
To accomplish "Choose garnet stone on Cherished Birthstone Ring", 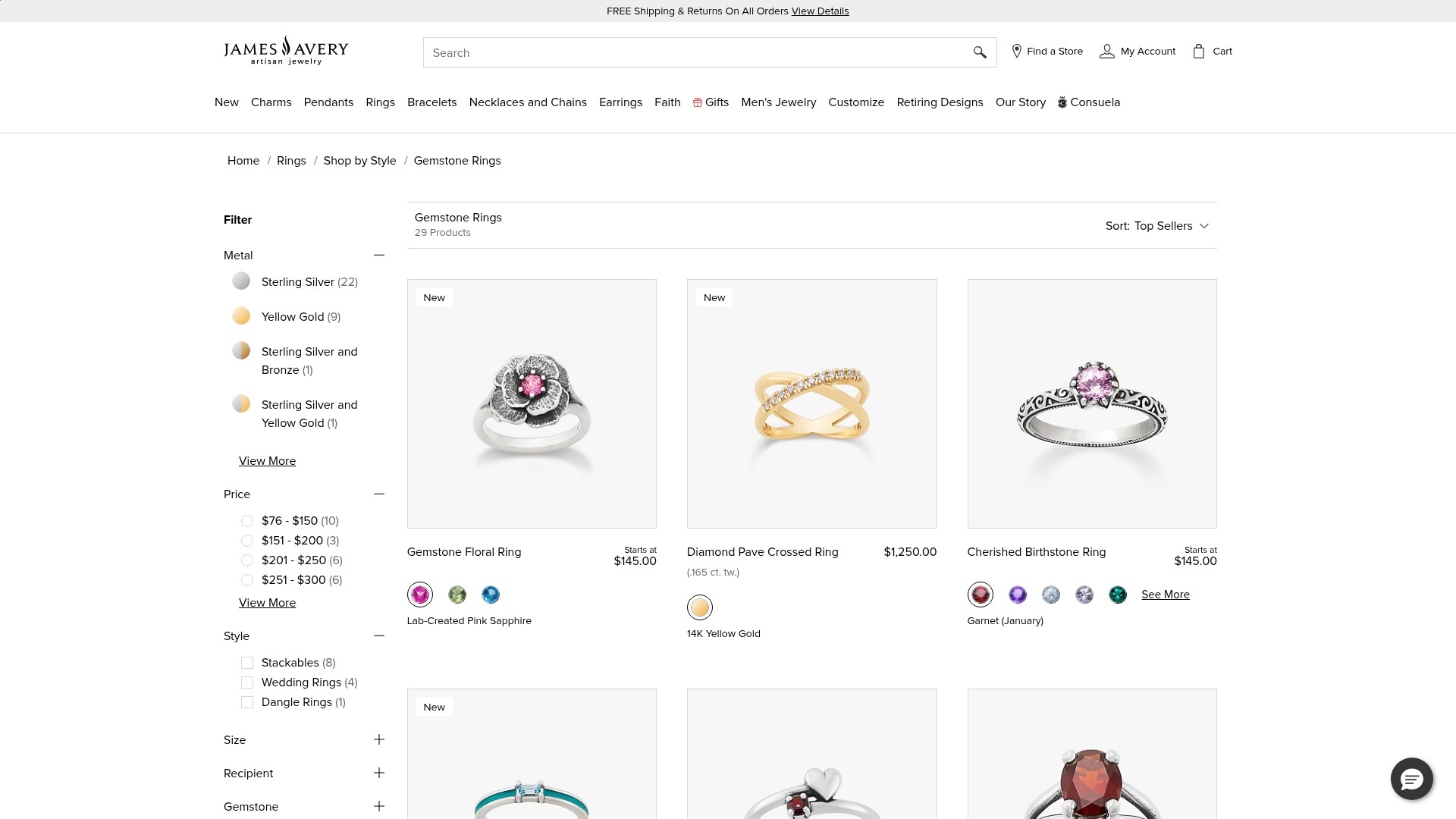I will point(981,595).
